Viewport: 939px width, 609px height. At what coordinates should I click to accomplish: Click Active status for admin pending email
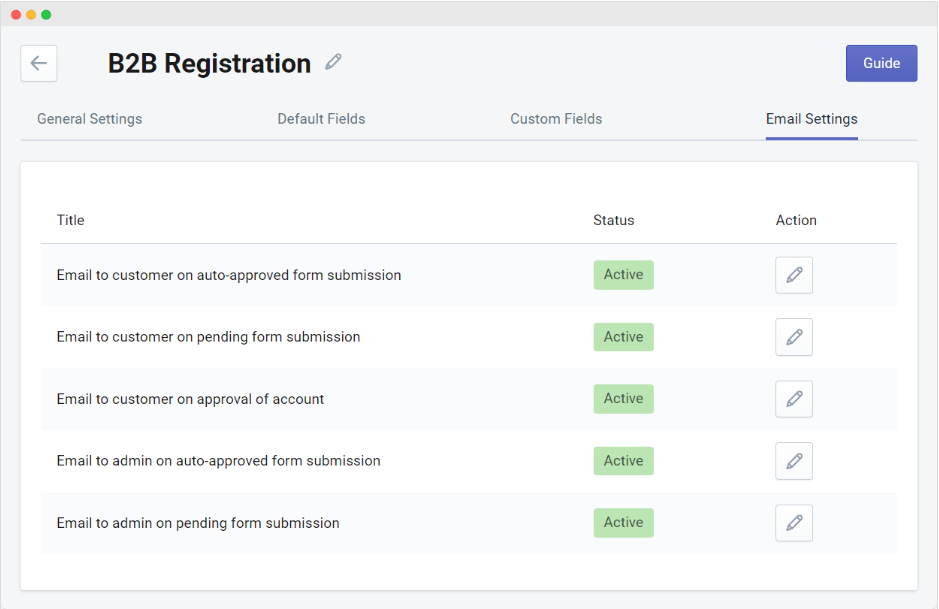coord(623,523)
